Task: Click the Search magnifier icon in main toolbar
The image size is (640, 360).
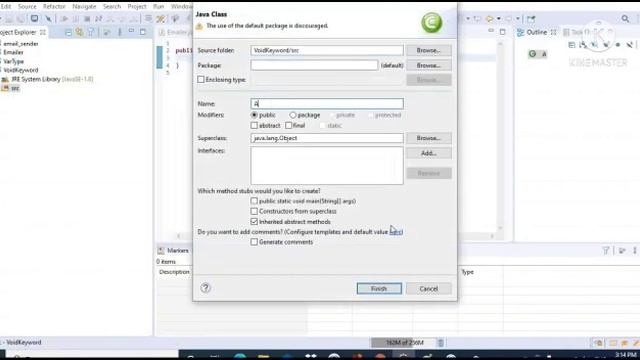Action: (625, 18)
